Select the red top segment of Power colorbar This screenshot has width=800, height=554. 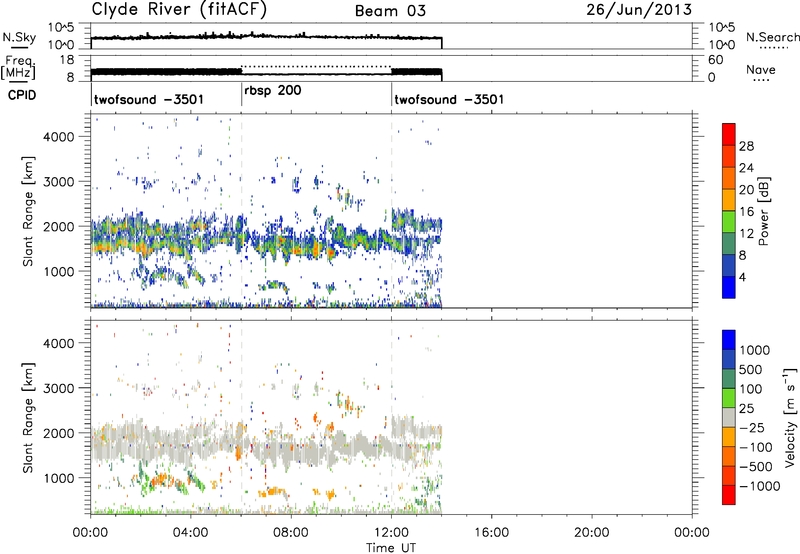coord(729,134)
